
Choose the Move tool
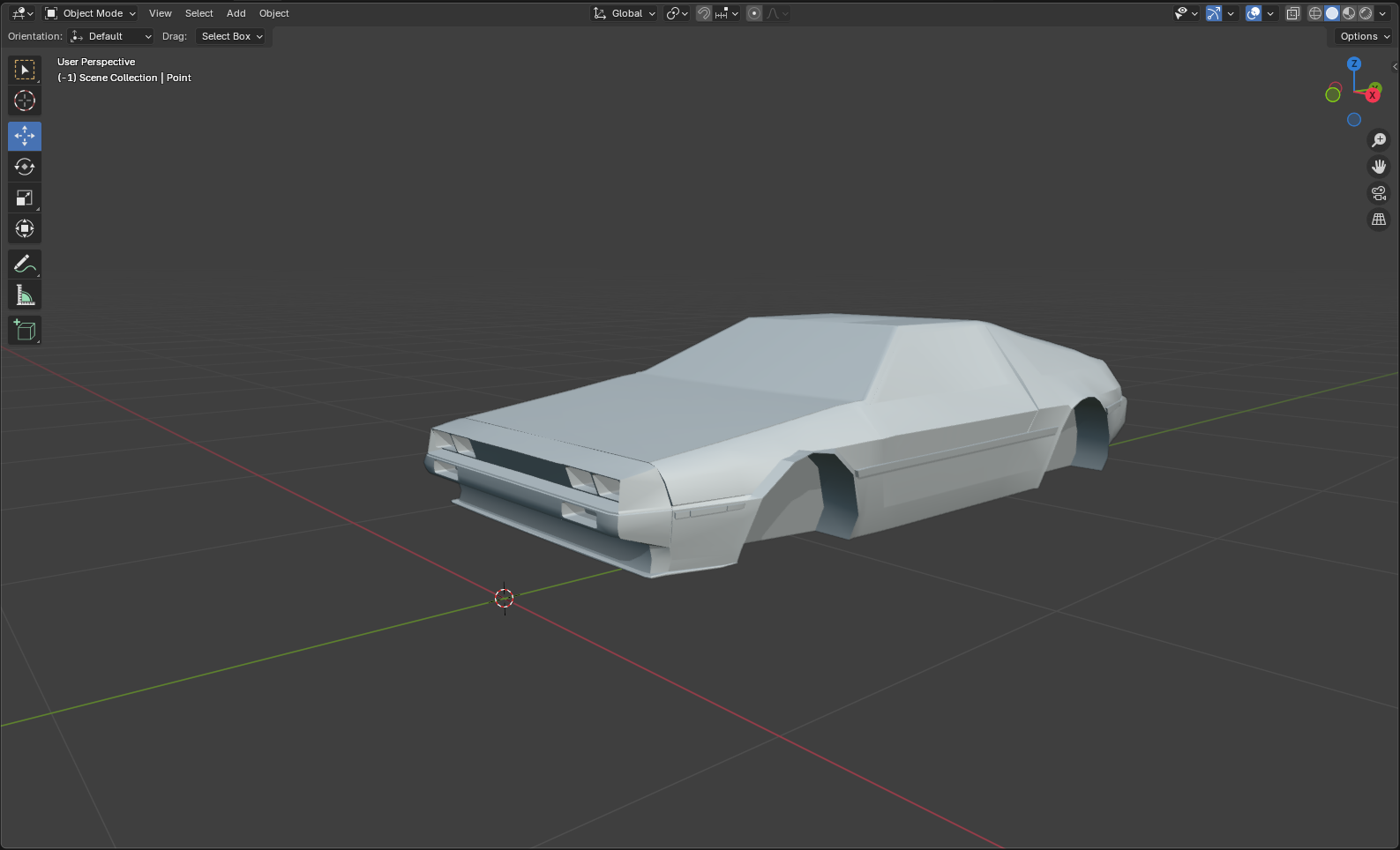point(25,136)
